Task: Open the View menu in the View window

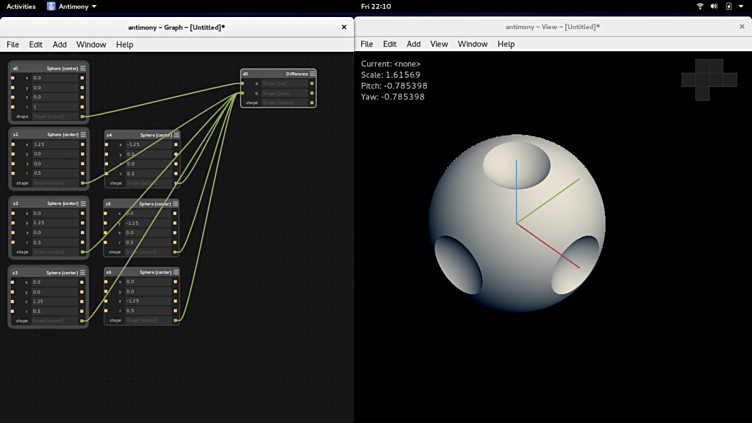Action: [439, 44]
